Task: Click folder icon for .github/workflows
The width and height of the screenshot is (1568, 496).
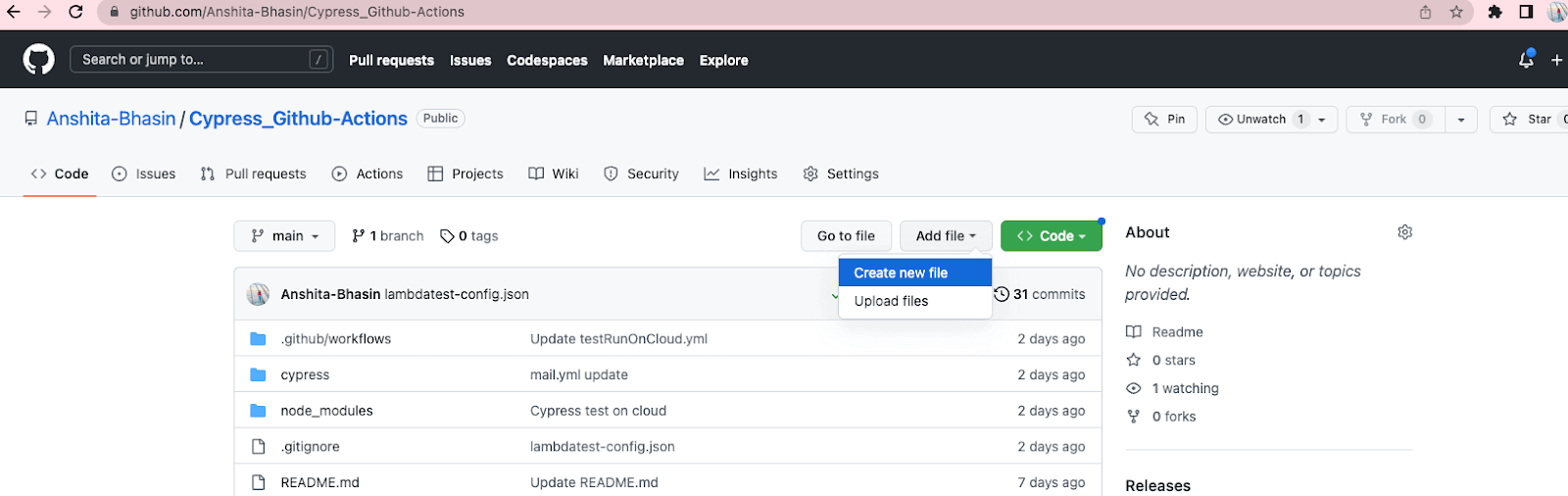Action: point(258,339)
